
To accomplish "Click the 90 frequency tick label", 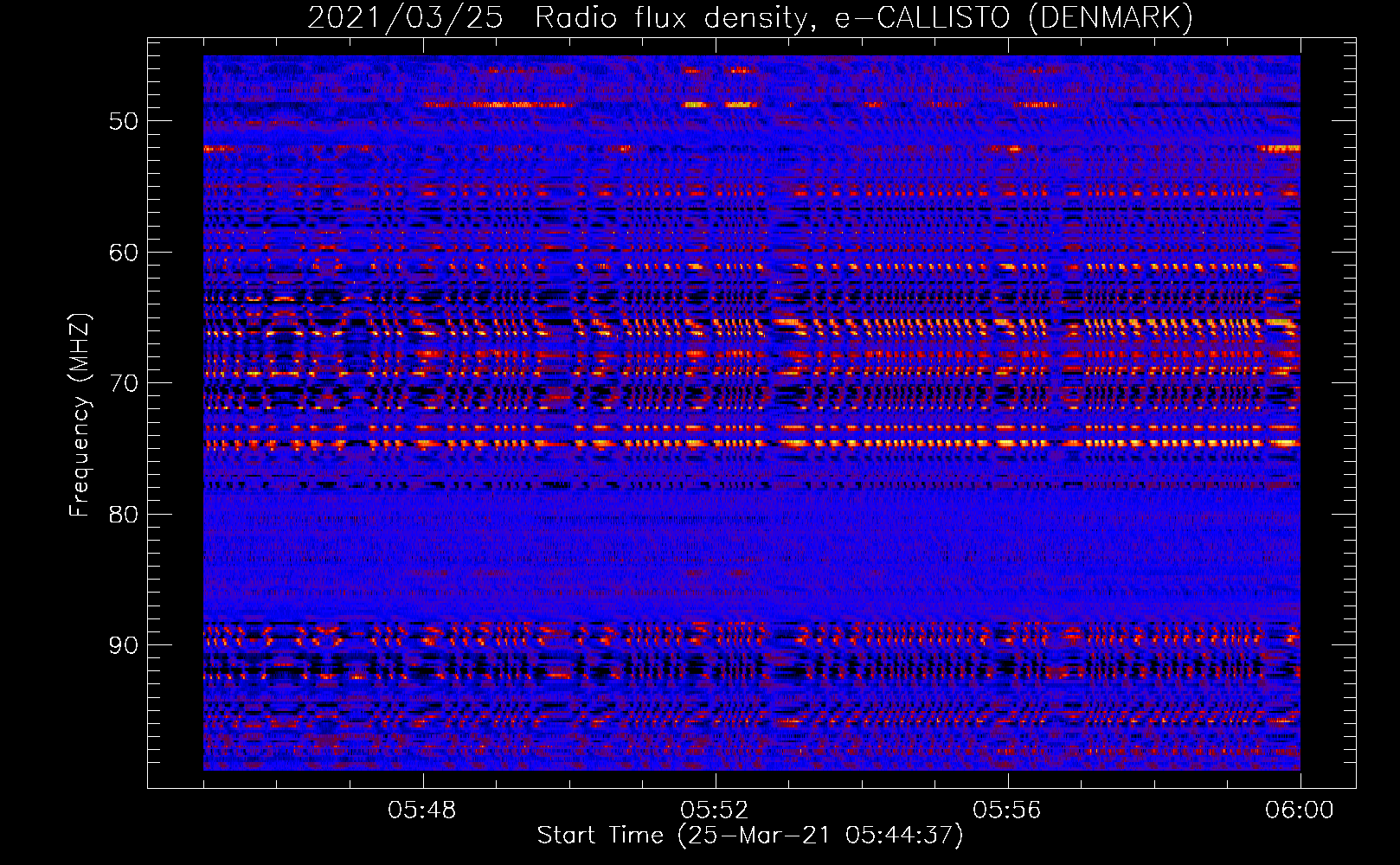I will (x=124, y=646).
